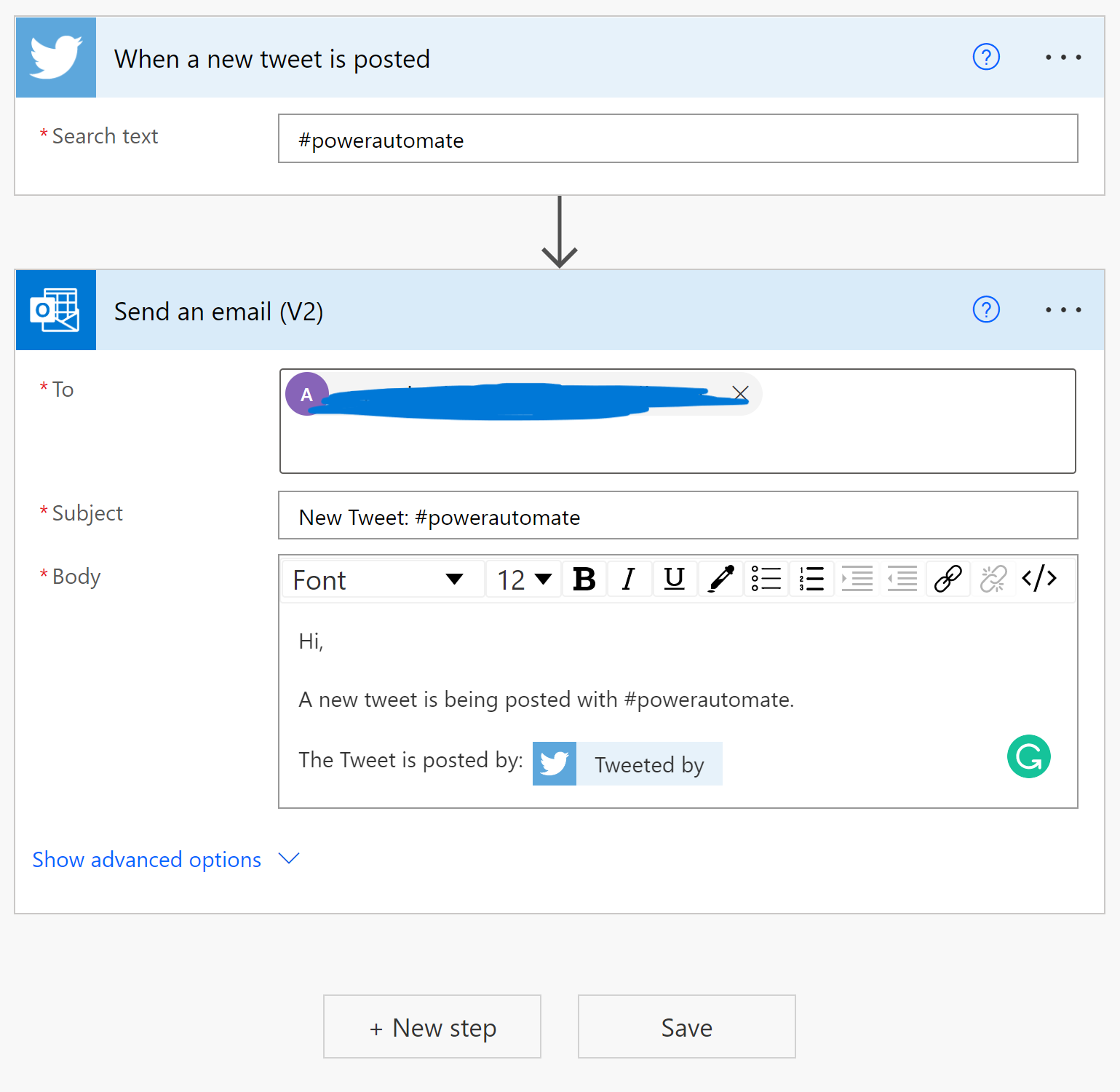Toggle underline formatting in body toolbar

pyautogui.click(x=675, y=579)
